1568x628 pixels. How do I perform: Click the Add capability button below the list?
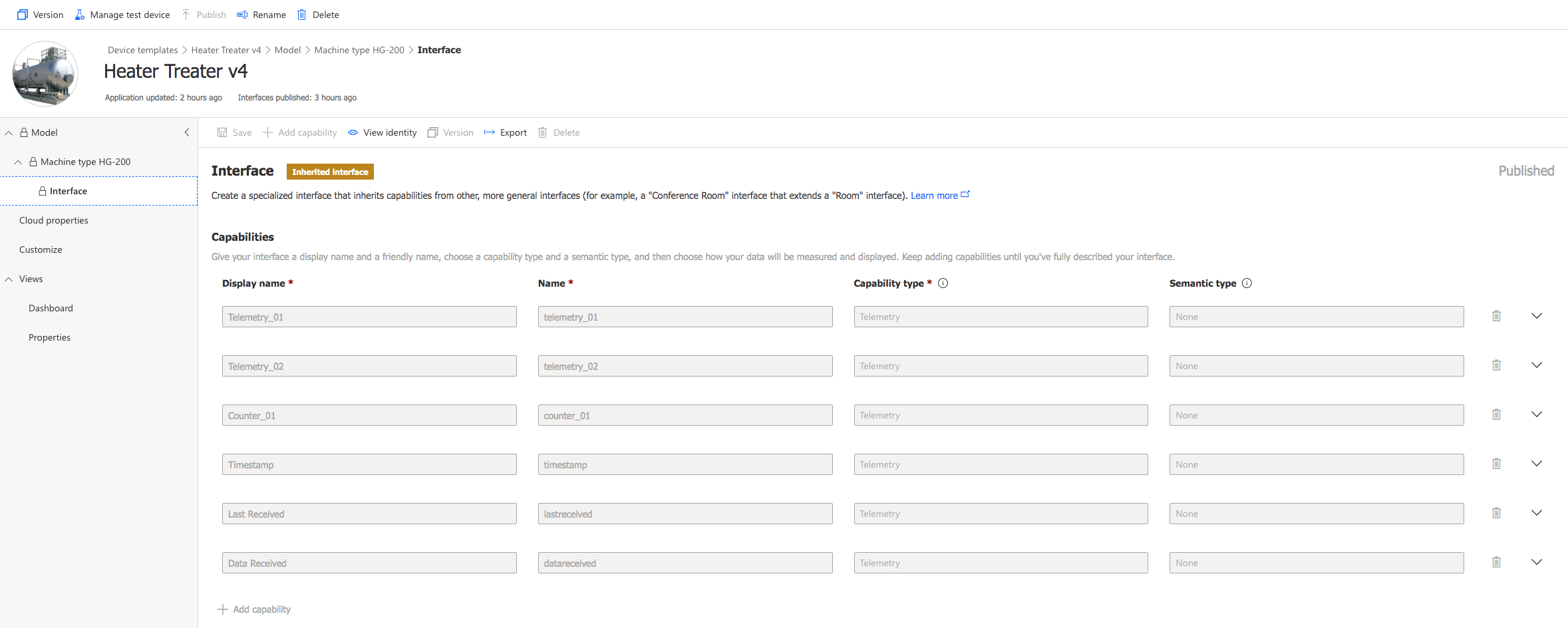click(x=255, y=609)
